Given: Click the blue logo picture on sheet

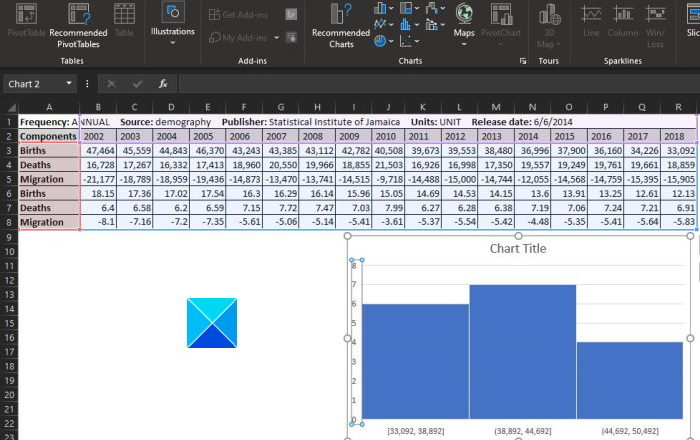Looking at the screenshot, I should [x=212, y=323].
